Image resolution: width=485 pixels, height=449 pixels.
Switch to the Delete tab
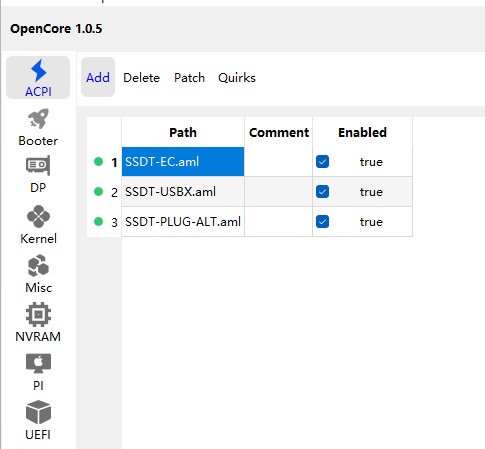pyautogui.click(x=141, y=78)
